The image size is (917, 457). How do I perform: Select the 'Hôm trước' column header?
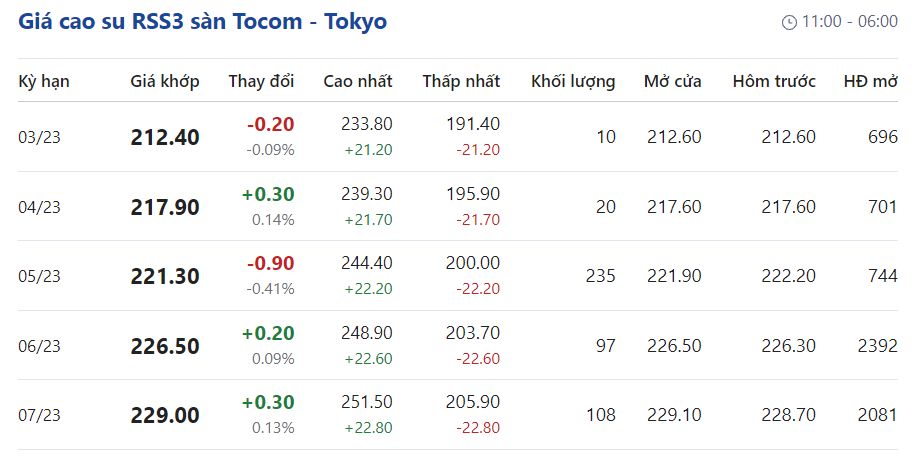774,81
